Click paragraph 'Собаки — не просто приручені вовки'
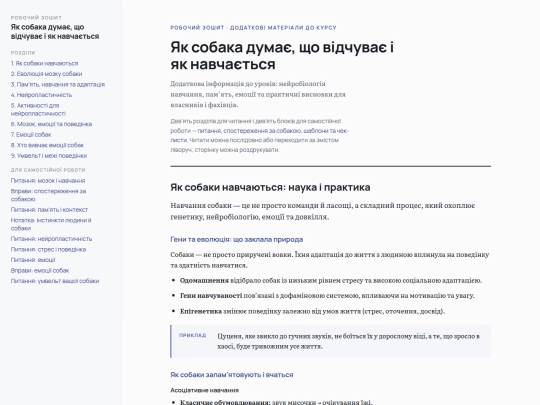This screenshot has width=540, height=405. [x=330, y=260]
